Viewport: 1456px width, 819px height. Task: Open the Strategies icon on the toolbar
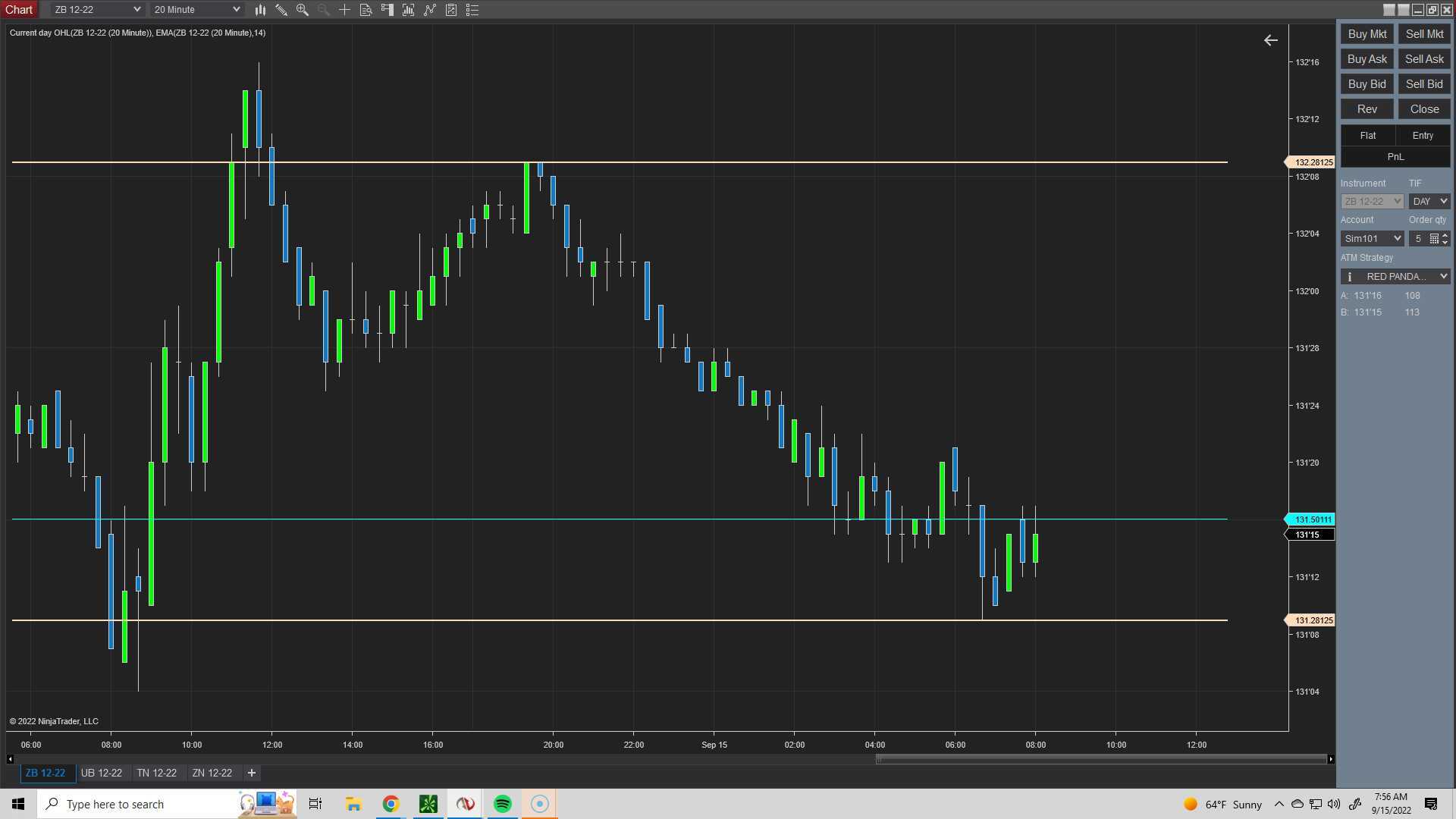point(430,10)
